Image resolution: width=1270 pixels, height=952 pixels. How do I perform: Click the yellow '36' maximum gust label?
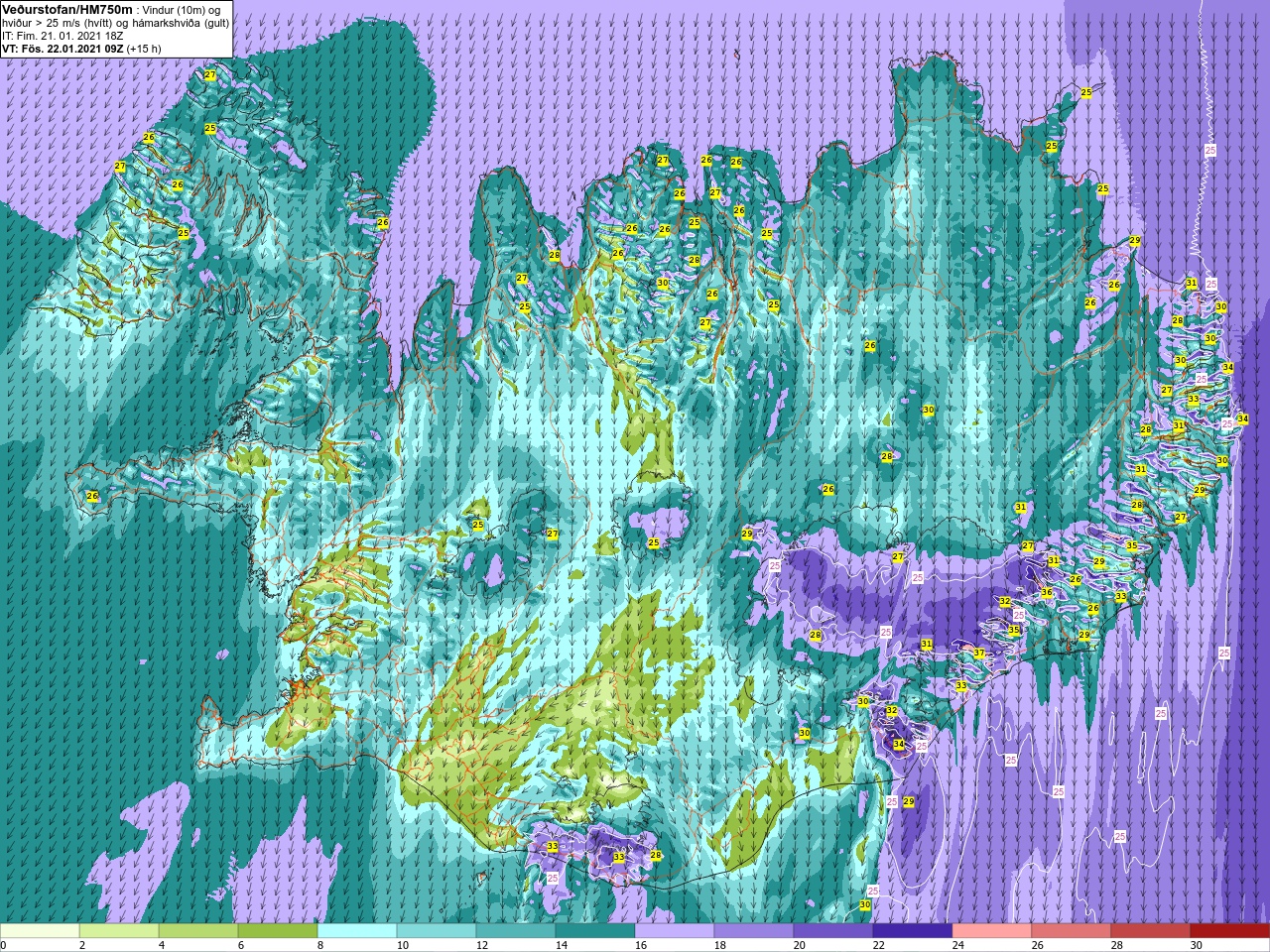click(x=1046, y=592)
